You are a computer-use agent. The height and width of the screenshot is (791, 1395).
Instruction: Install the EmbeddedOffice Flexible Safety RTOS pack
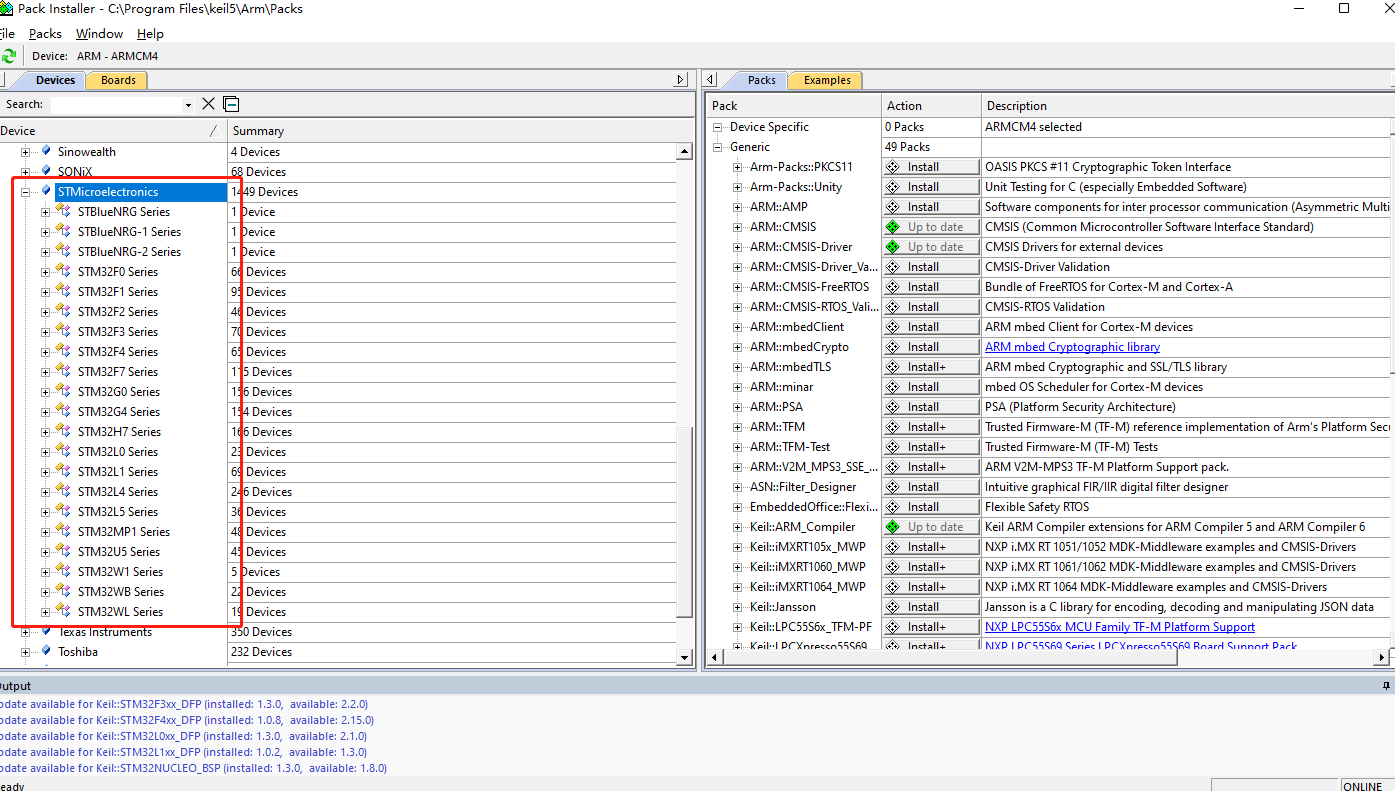tap(931, 507)
